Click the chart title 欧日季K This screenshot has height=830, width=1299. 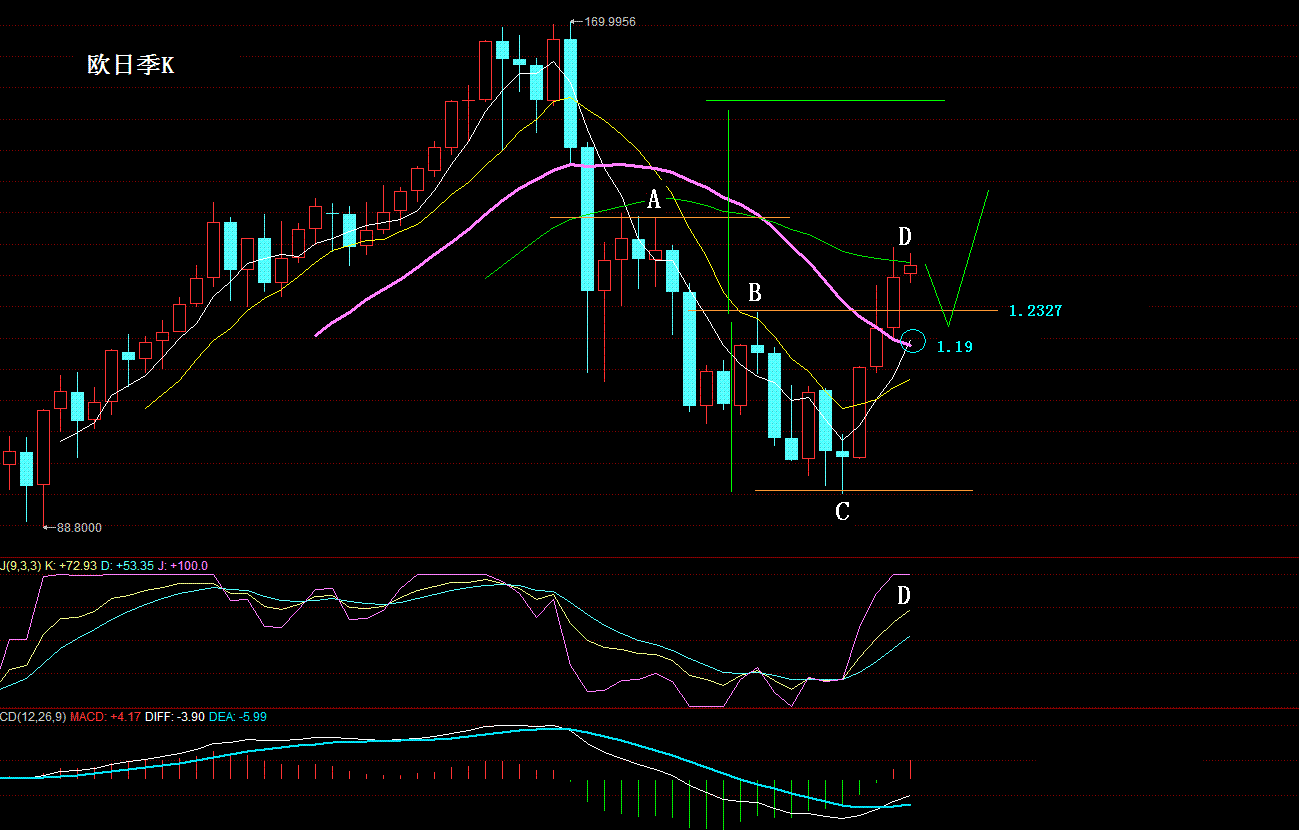pos(130,66)
